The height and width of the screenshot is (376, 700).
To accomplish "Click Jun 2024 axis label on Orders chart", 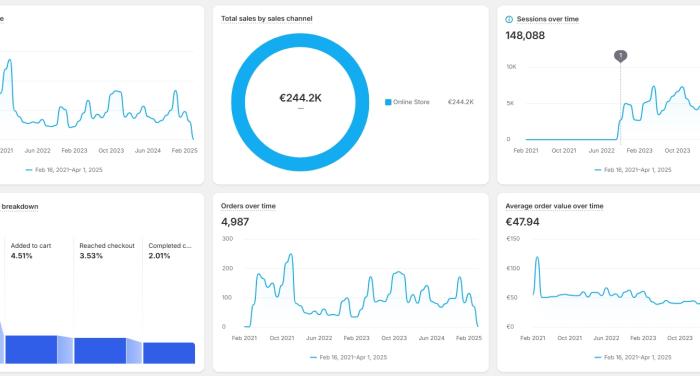I will 431,338.
